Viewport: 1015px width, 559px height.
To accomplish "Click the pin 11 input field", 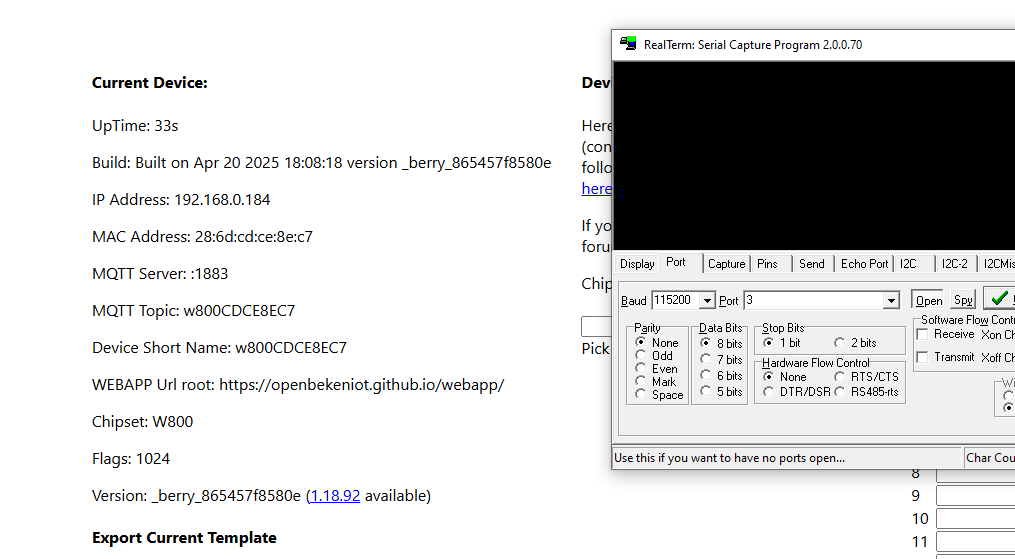I will click(x=976, y=542).
